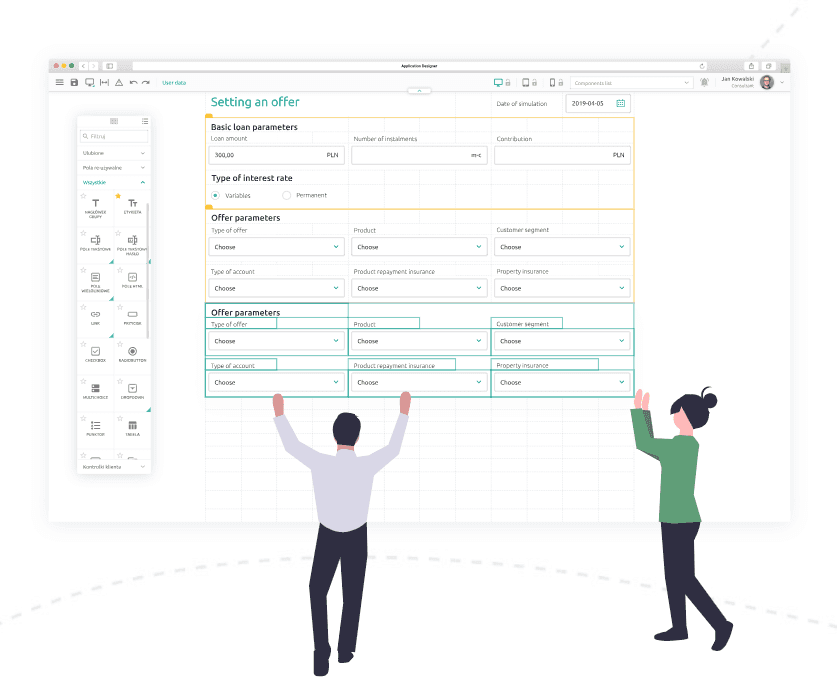Switch to tablet device view
This screenshot has width=837, height=678.
pos(526,83)
